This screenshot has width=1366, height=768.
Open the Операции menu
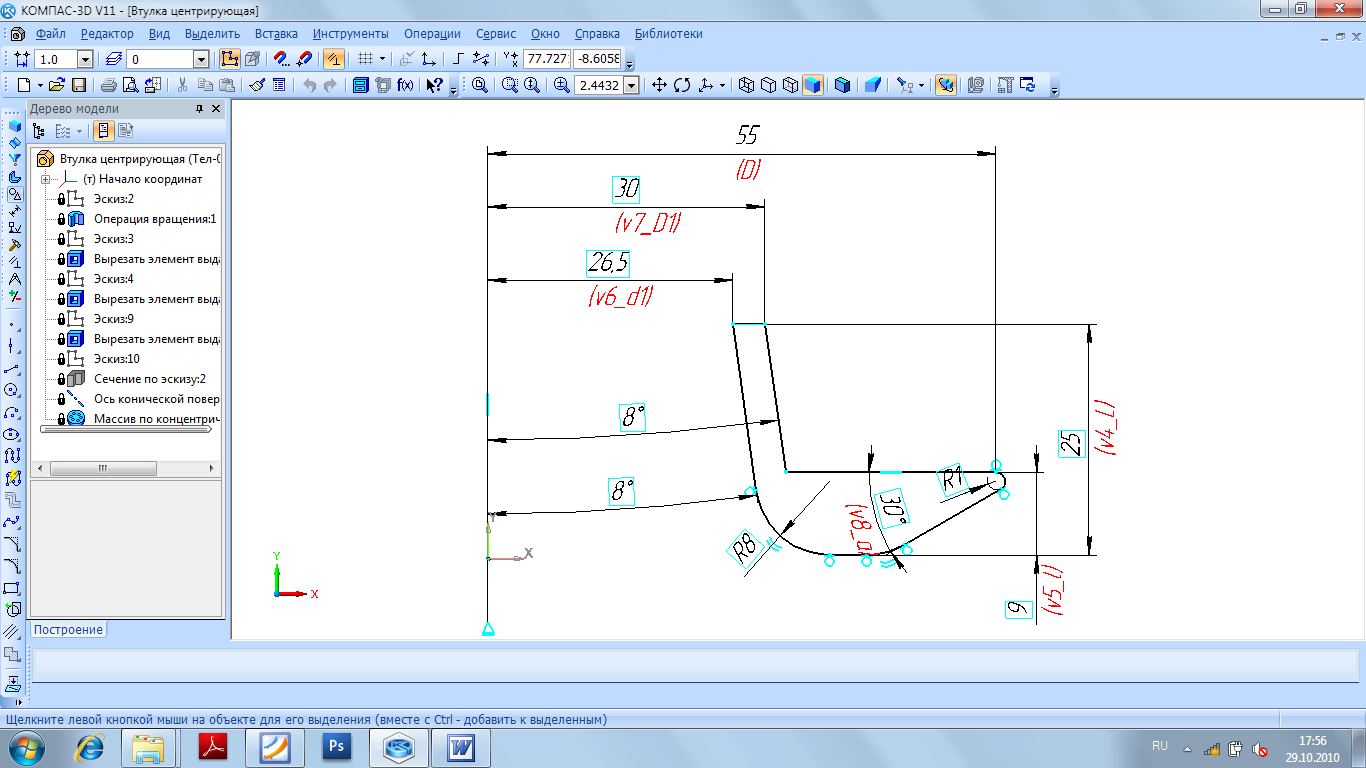coord(432,34)
